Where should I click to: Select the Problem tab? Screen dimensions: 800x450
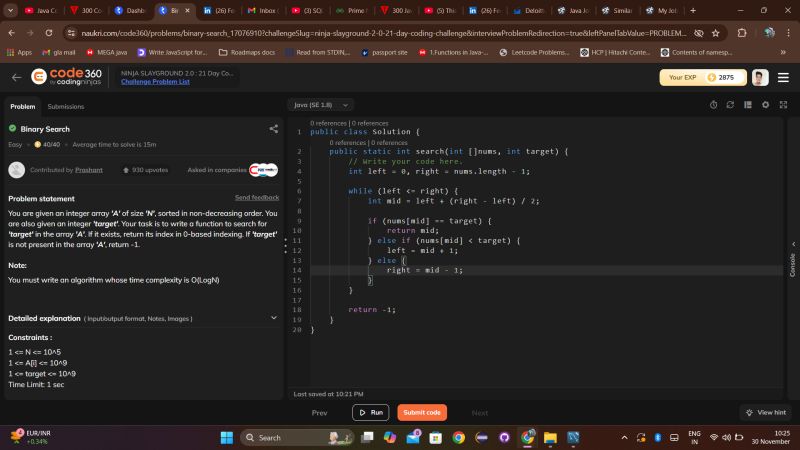pyautogui.click(x=22, y=106)
